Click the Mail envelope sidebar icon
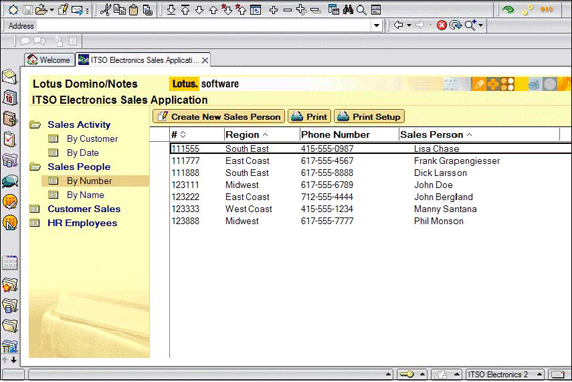The height and width of the screenshot is (382, 572). coord(10,77)
